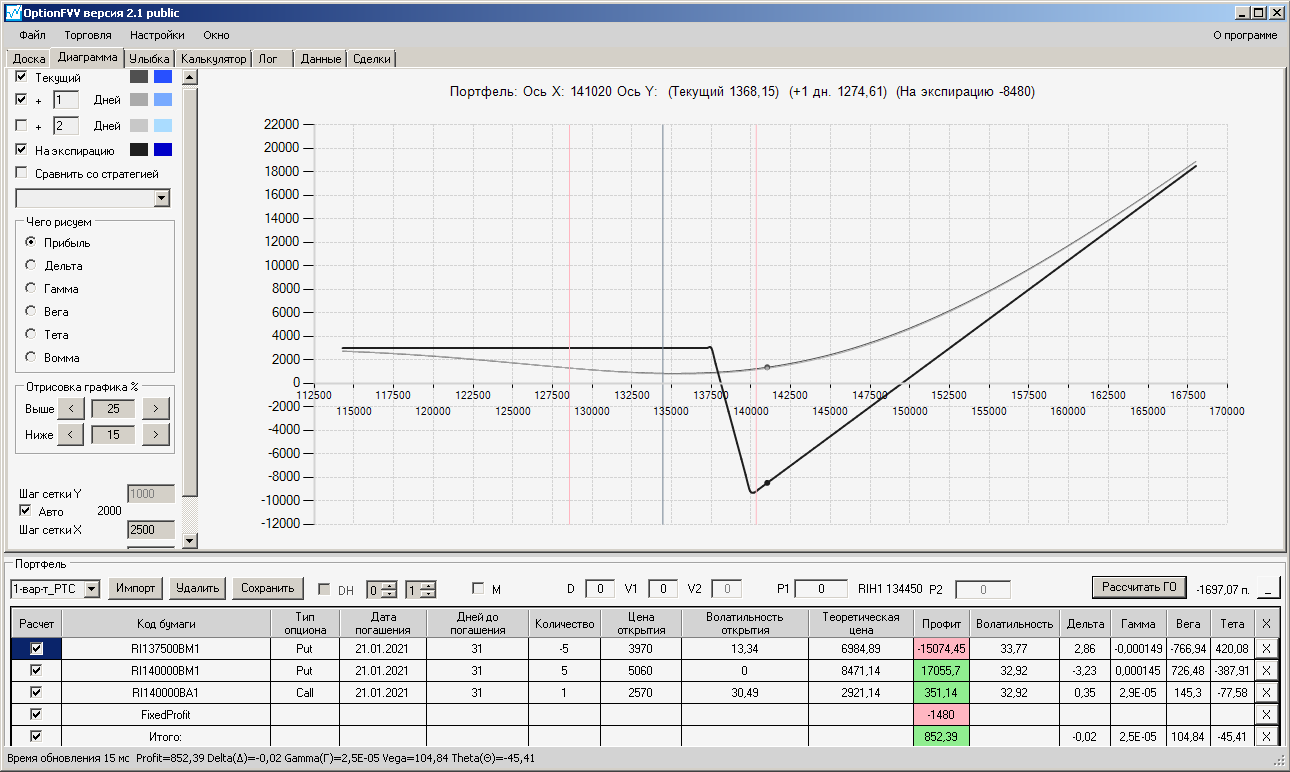Image resolution: width=1290 pixels, height=772 pixels.
Task: Switch to the Доска tab
Action: point(29,59)
